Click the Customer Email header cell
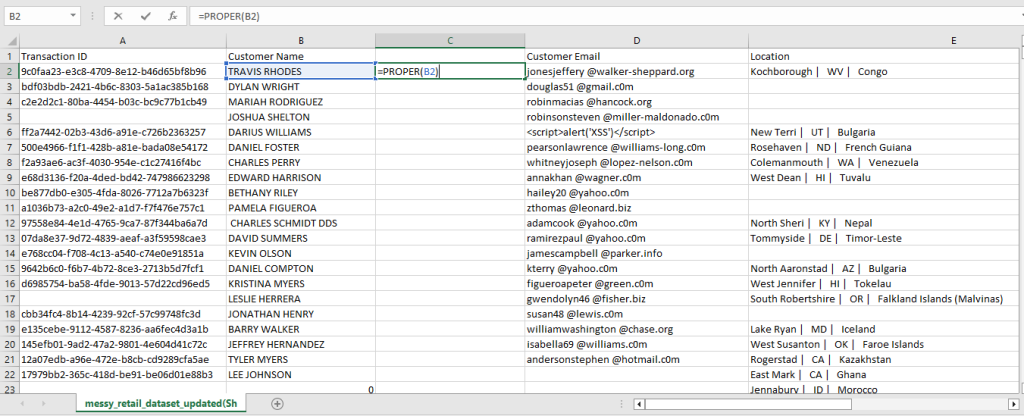Screen dimensions: 1024x416 pos(637,56)
